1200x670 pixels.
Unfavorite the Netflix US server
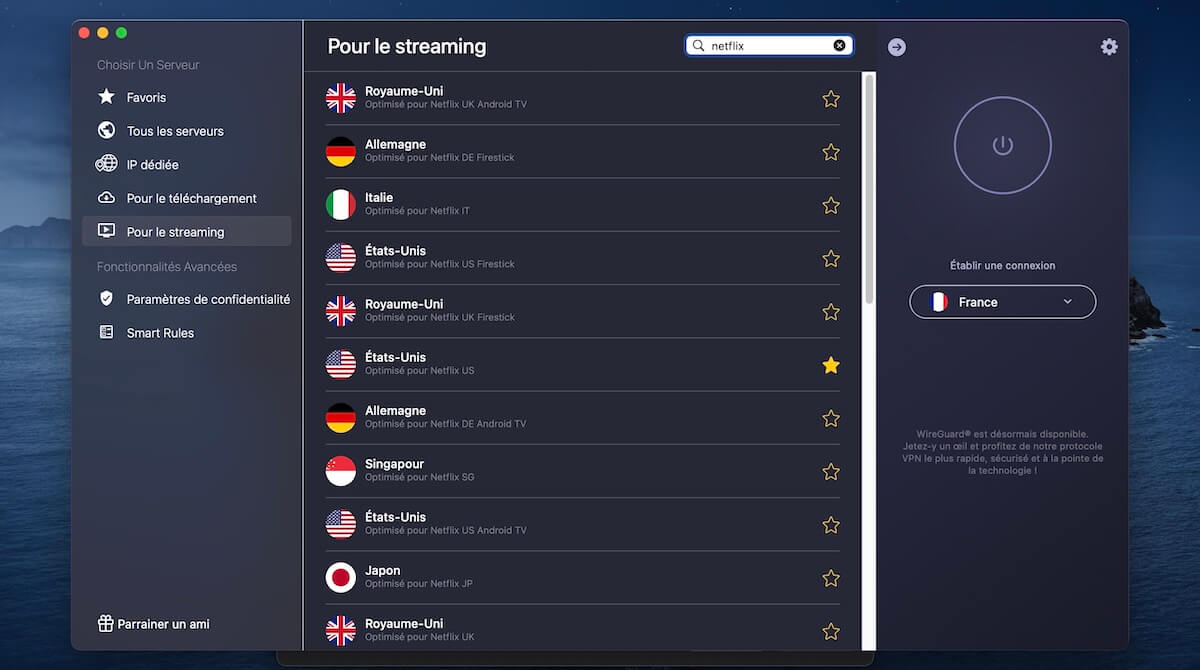click(x=830, y=365)
